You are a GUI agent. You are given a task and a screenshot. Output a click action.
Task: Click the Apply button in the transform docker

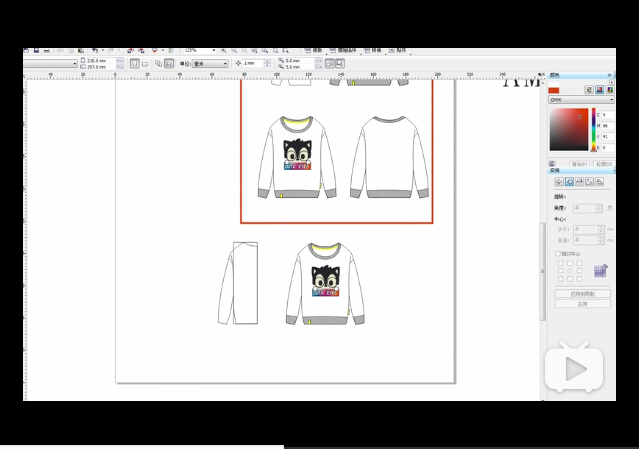point(582,304)
